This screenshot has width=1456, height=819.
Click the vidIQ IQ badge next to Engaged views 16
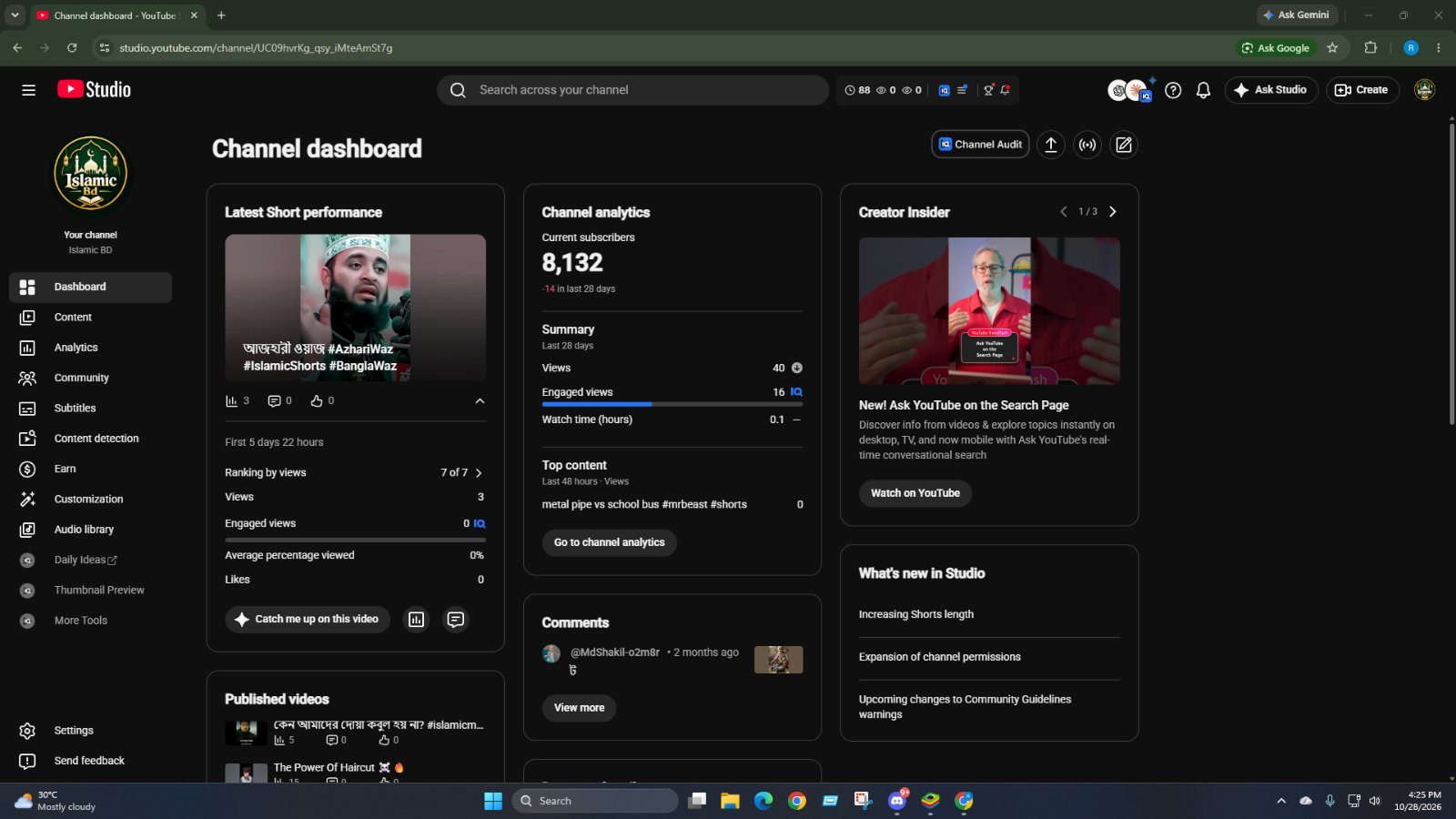[796, 392]
